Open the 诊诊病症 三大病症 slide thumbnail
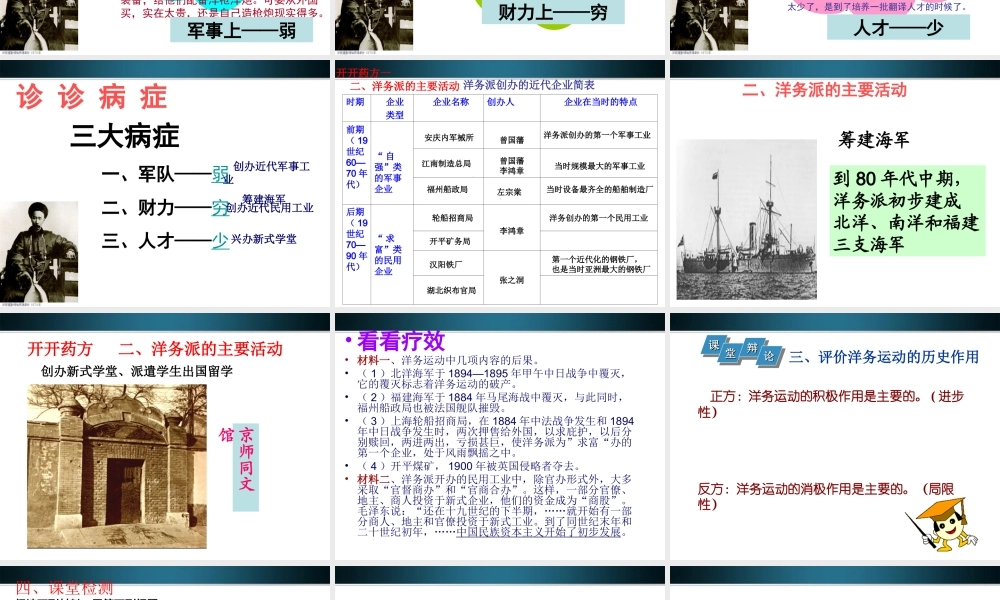The image size is (1000, 600). (165, 184)
